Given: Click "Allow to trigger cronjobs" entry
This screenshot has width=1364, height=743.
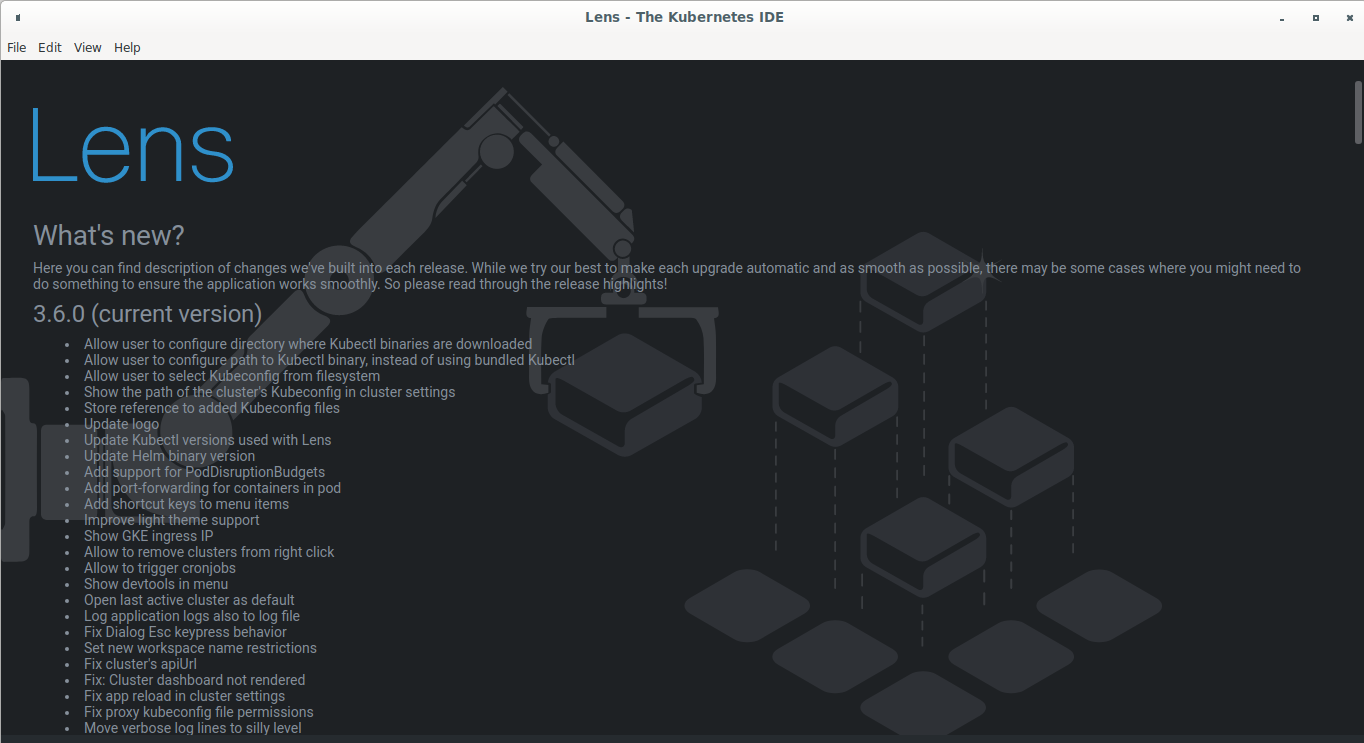Looking at the screenshot, I should (x=160, y=568).
